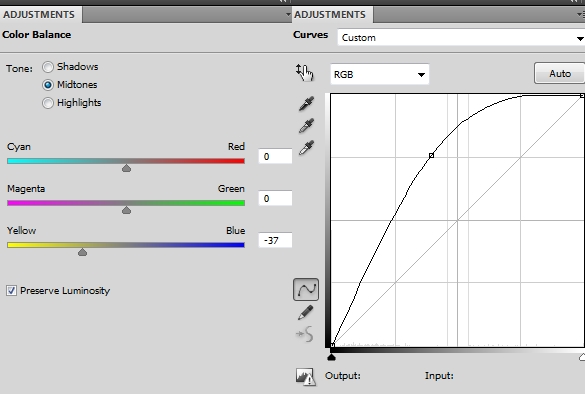The height and width of the screenshot is (394, 585).
Task: Open the RGB channel dropdown
Action: [x=379, y=74]
